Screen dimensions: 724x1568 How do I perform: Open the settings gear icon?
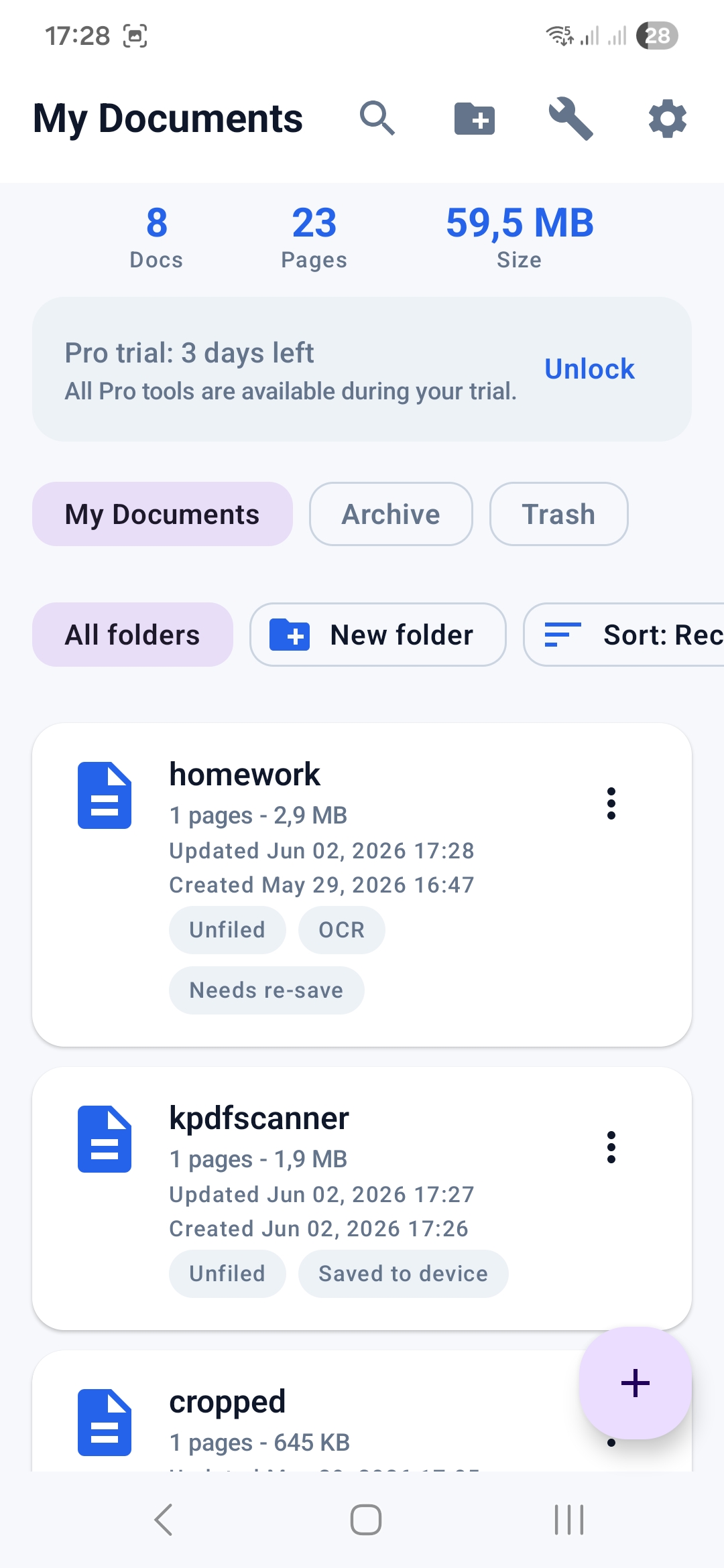(668, 119)
